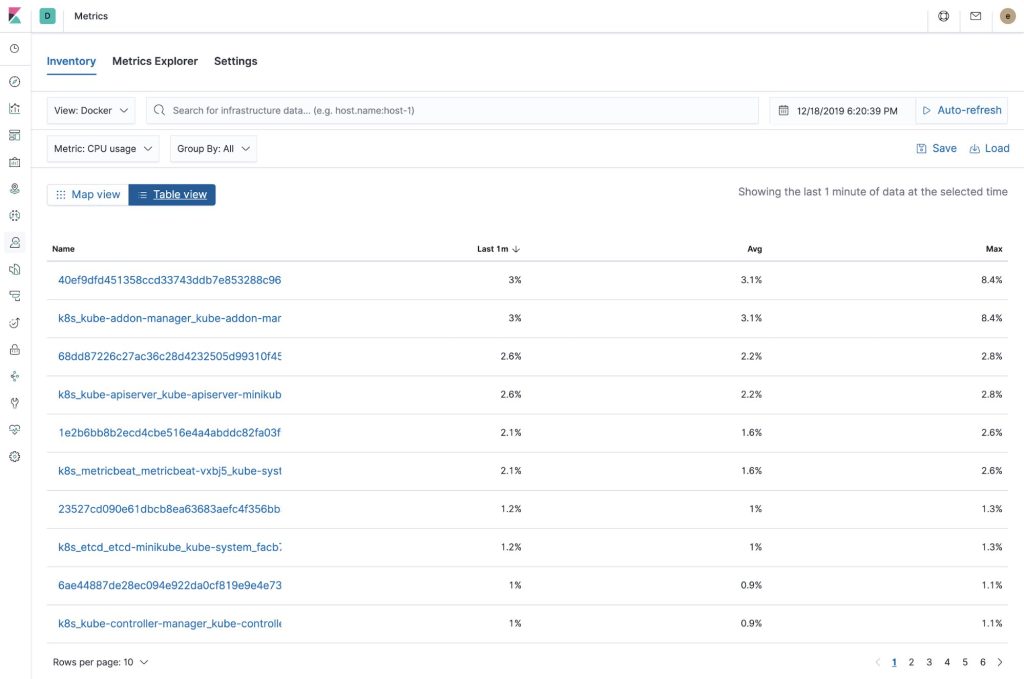The height and width of the screenshot is (679, 1024).
Task: Open recently viewed clock icon
Action: (x=14, y=48)
